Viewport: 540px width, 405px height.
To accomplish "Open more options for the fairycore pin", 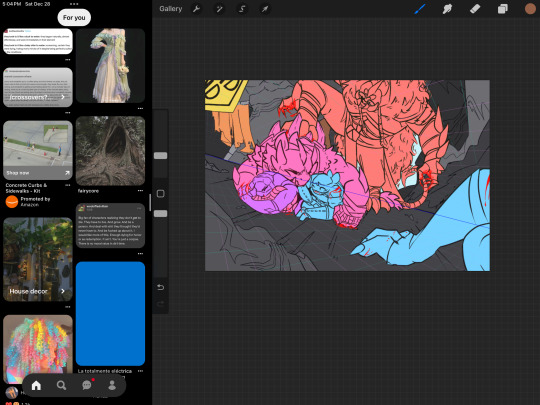I will (x=140, y=190).
